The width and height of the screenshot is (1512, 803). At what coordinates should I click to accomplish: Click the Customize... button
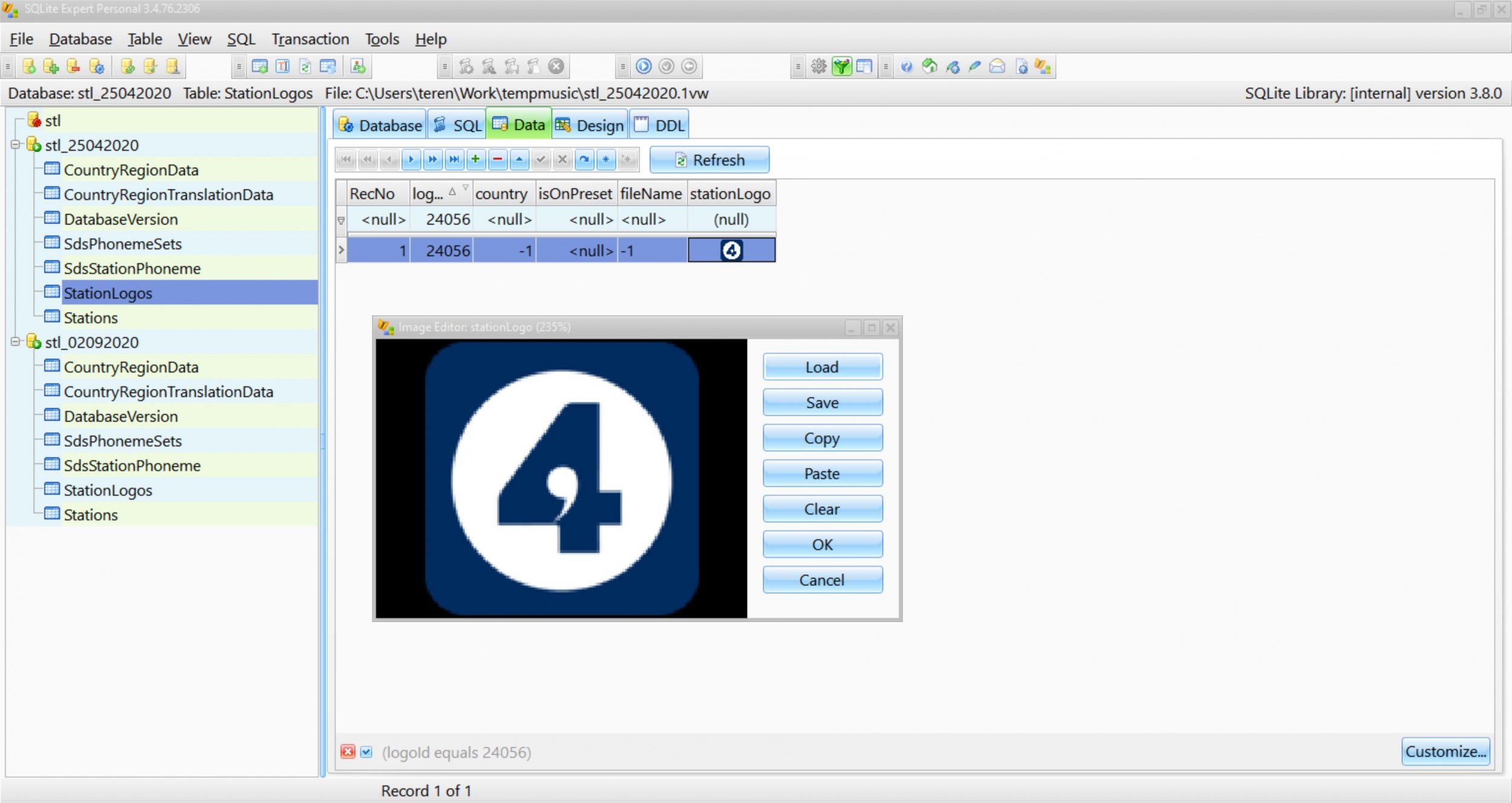click(1445, 752)
